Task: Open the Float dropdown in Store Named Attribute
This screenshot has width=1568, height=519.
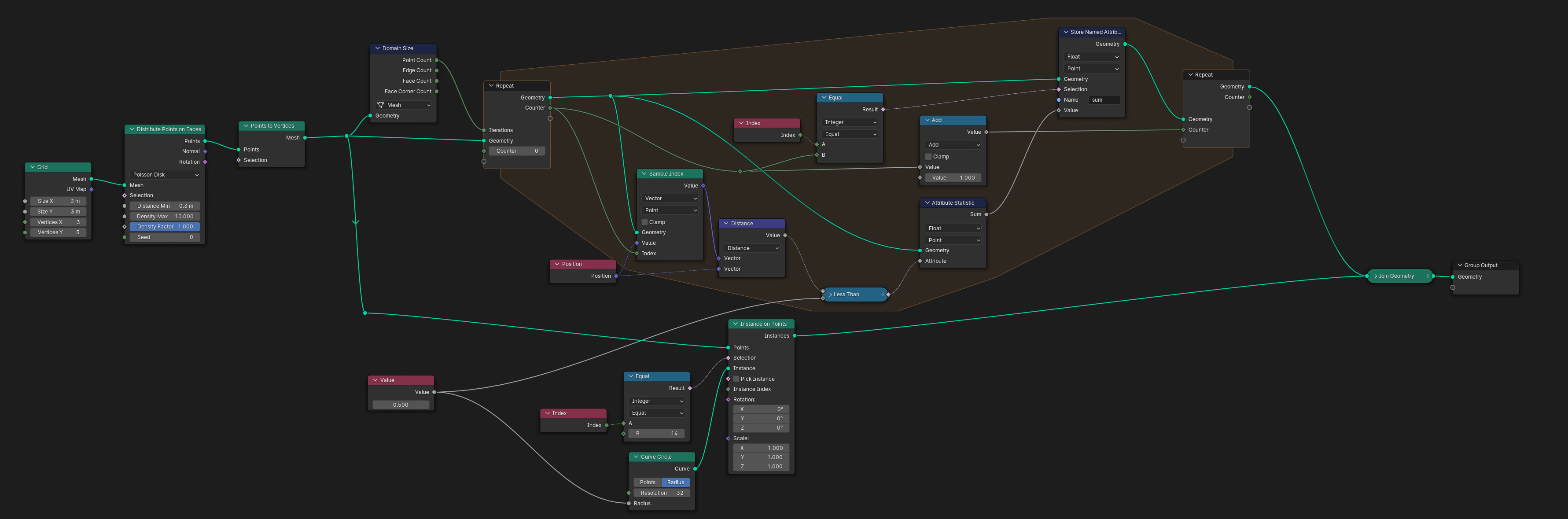Action: [x=1092, y=57]
